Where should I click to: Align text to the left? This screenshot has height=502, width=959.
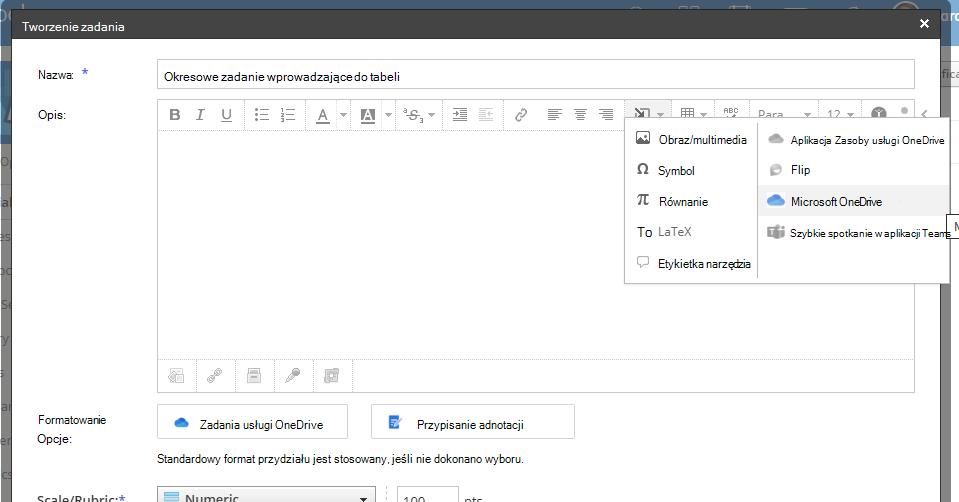555,114
